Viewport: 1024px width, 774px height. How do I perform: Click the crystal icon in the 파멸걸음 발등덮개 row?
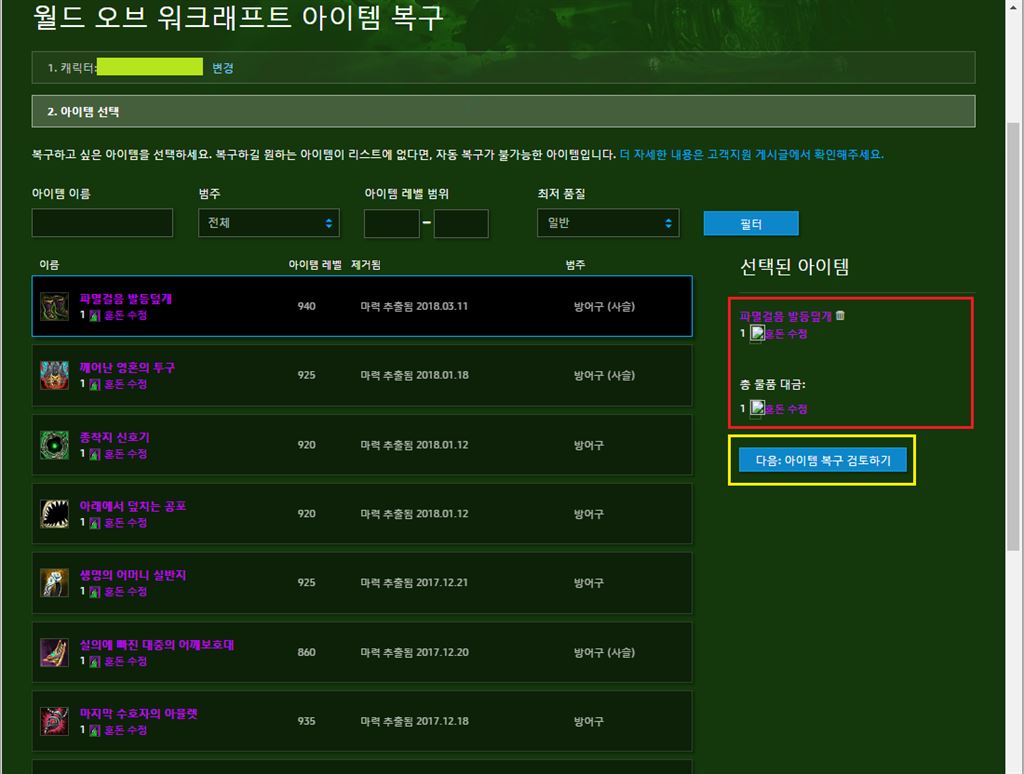[95, 315]
